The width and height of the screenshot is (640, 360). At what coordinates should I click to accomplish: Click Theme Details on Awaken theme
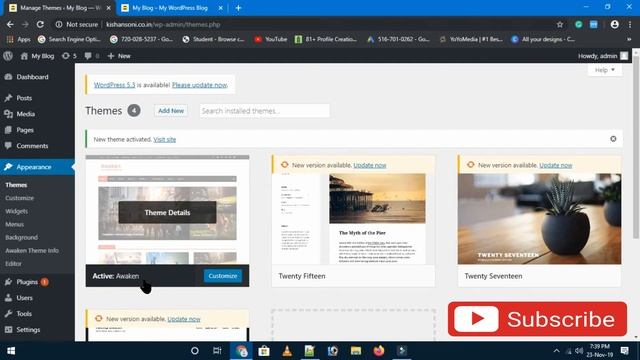tap(167, 212)
